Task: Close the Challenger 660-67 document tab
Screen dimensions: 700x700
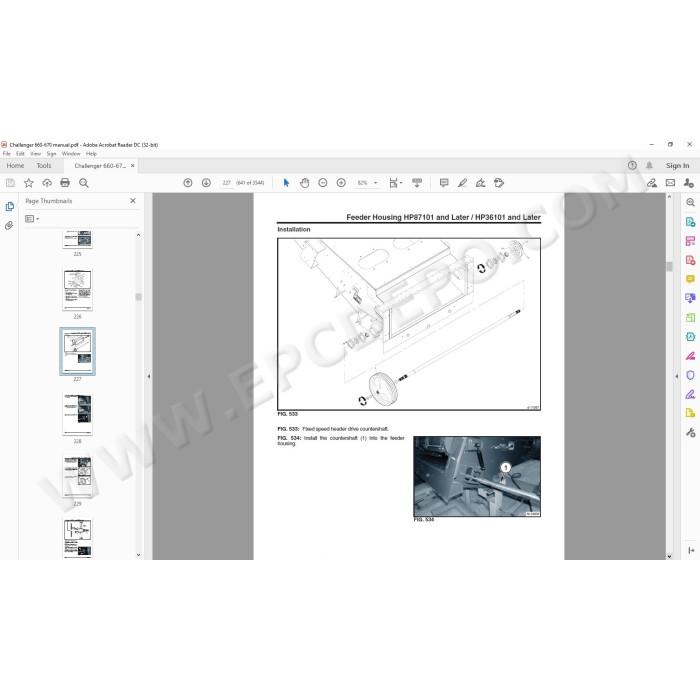Action: pyautogui.click(x=133, y=166)
